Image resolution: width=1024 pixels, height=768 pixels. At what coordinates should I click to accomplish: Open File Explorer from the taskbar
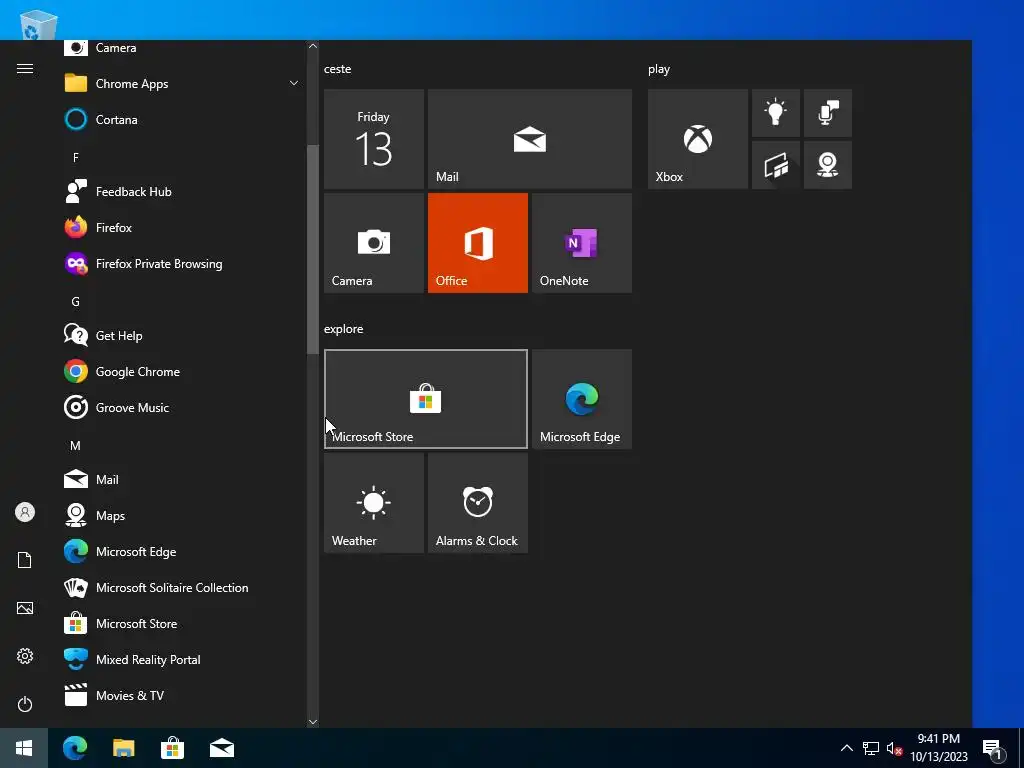click(x=123, y=748)
